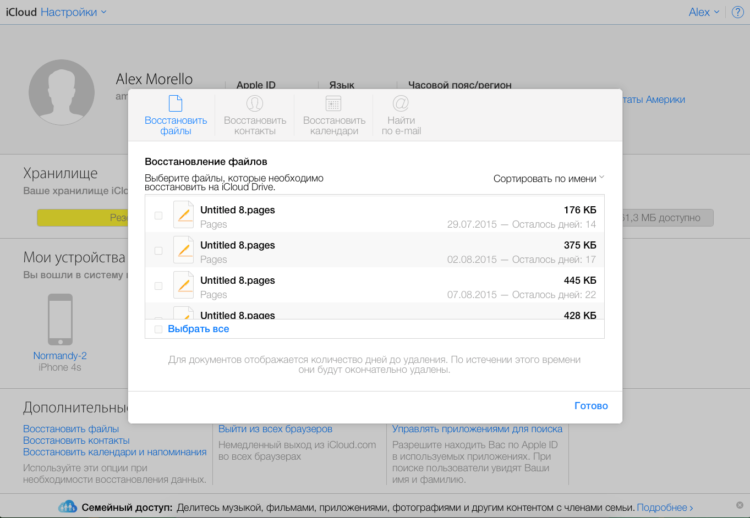Screen dimensions: 750x518
Task: Check the box for the 176 КБ Untitled 8.pages
Action: click(158, 216)
